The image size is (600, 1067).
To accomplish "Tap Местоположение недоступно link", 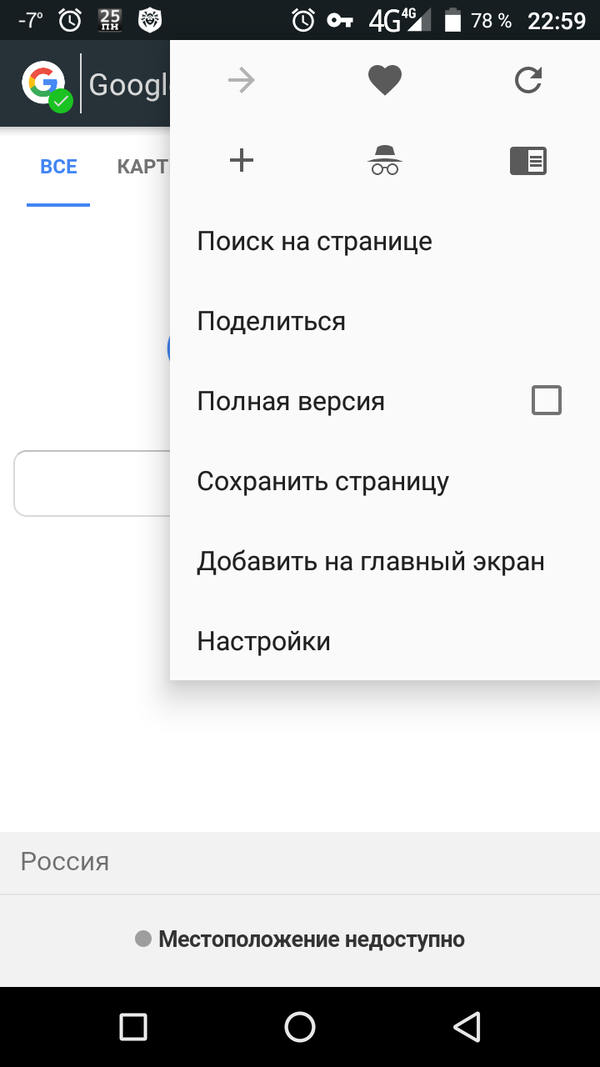I will [x=312, y=940].
